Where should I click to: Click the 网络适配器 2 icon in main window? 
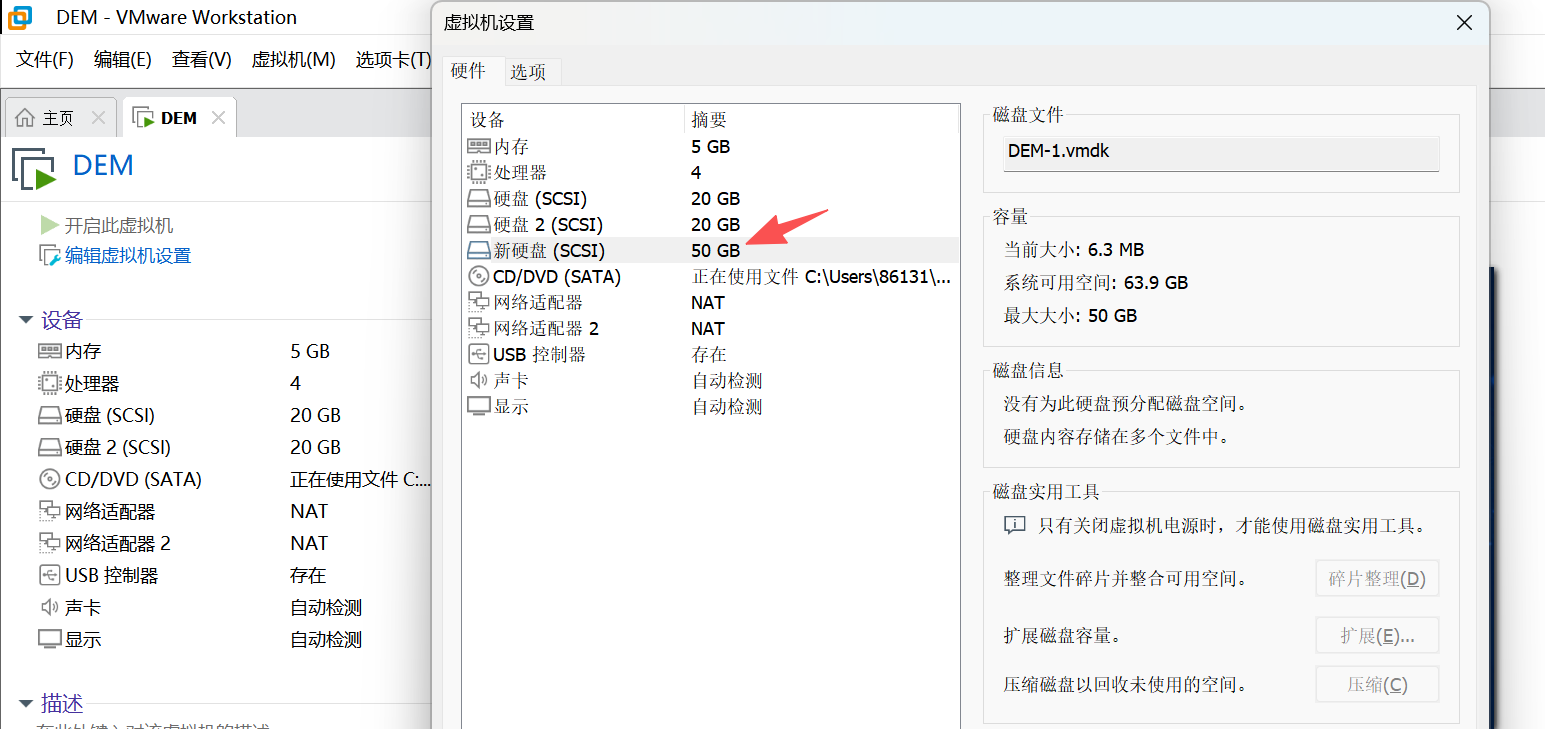(x=49, y=543)
